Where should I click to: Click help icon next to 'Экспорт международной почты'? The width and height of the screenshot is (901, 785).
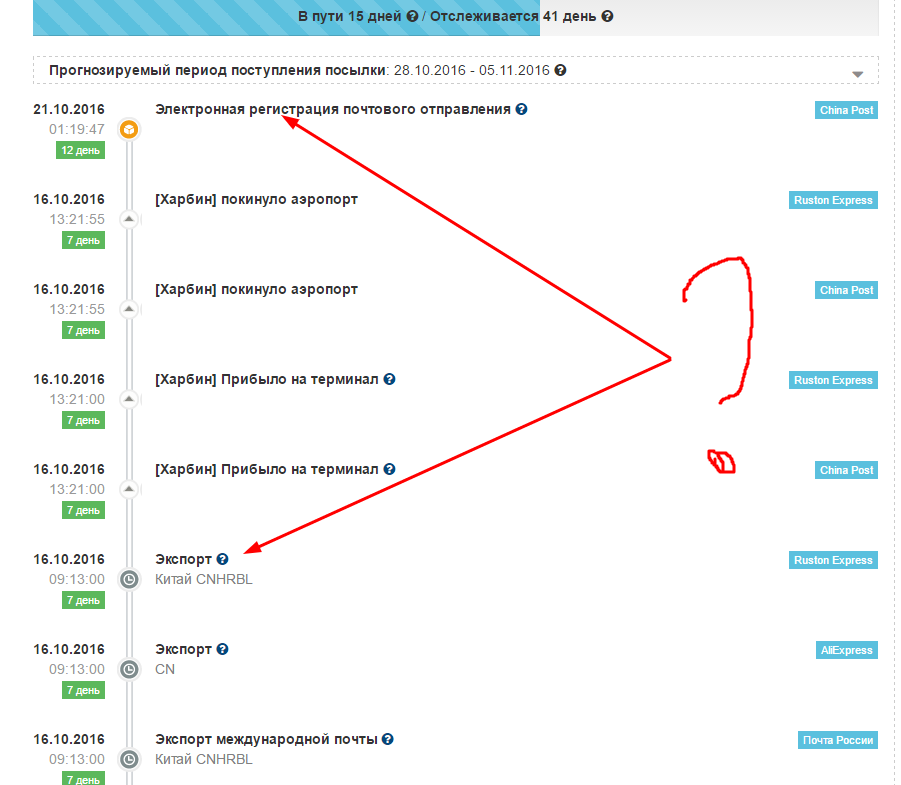click(388, 739)
